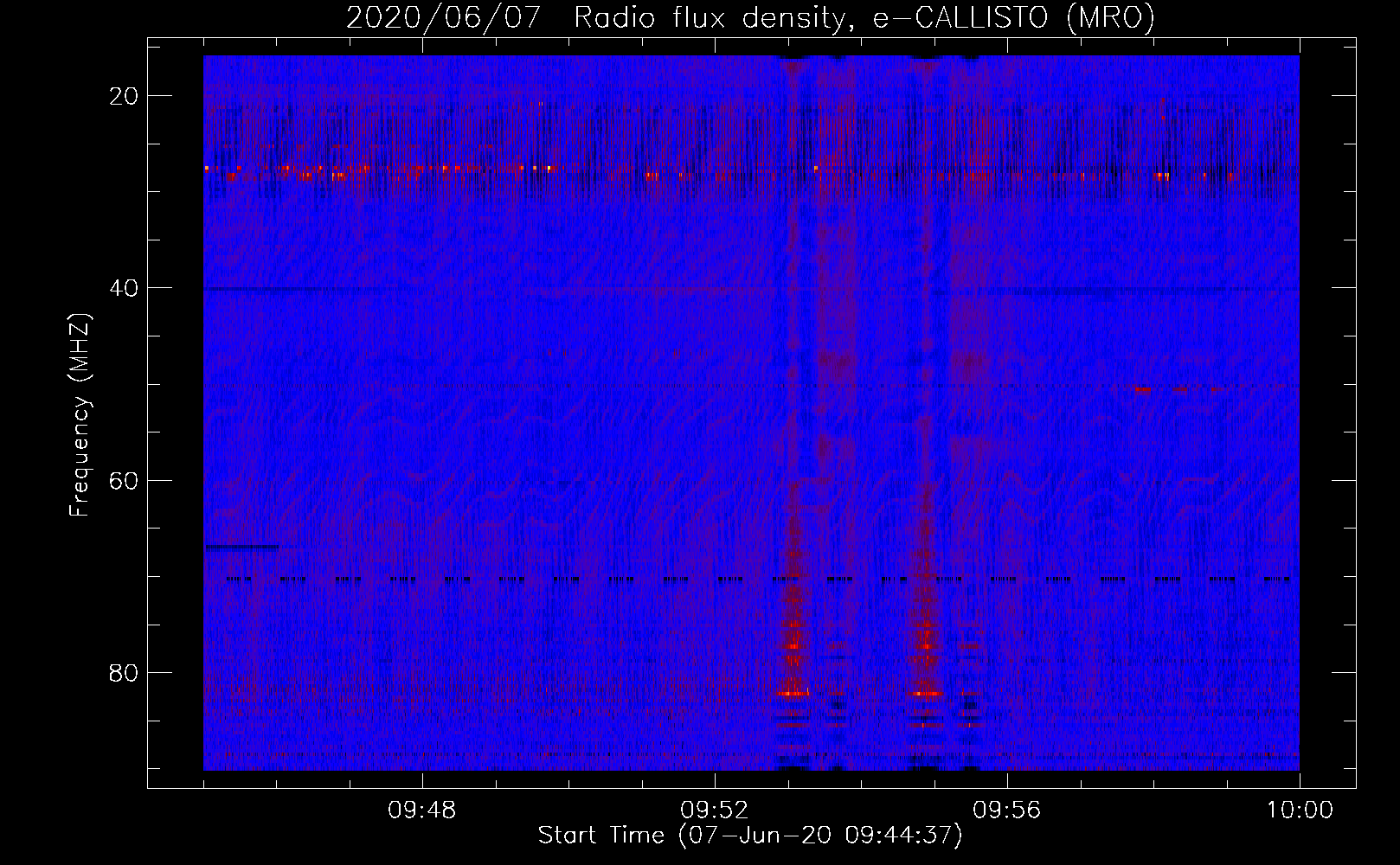1400x865 pixels.
Task: Select the frequency tick label 80
Action: click(x=125, y=673)
